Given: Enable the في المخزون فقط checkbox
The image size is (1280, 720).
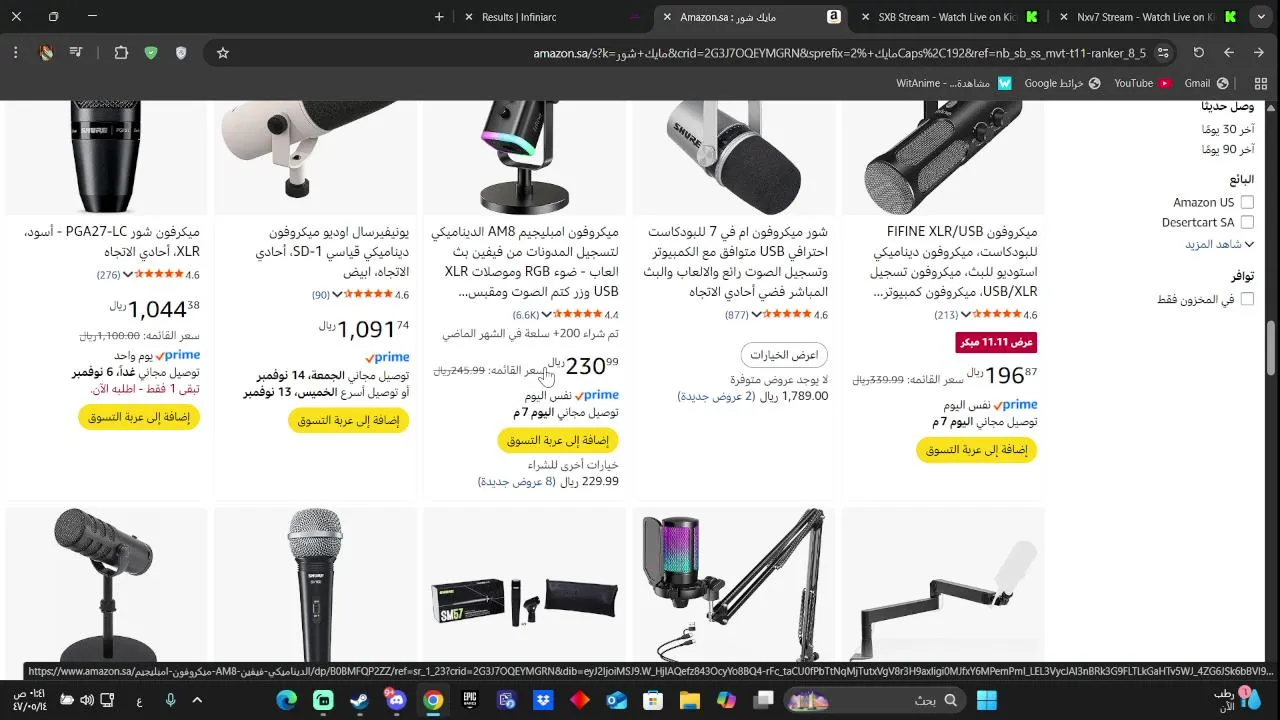Looking at the screenshot, I should click(1247, 300).
